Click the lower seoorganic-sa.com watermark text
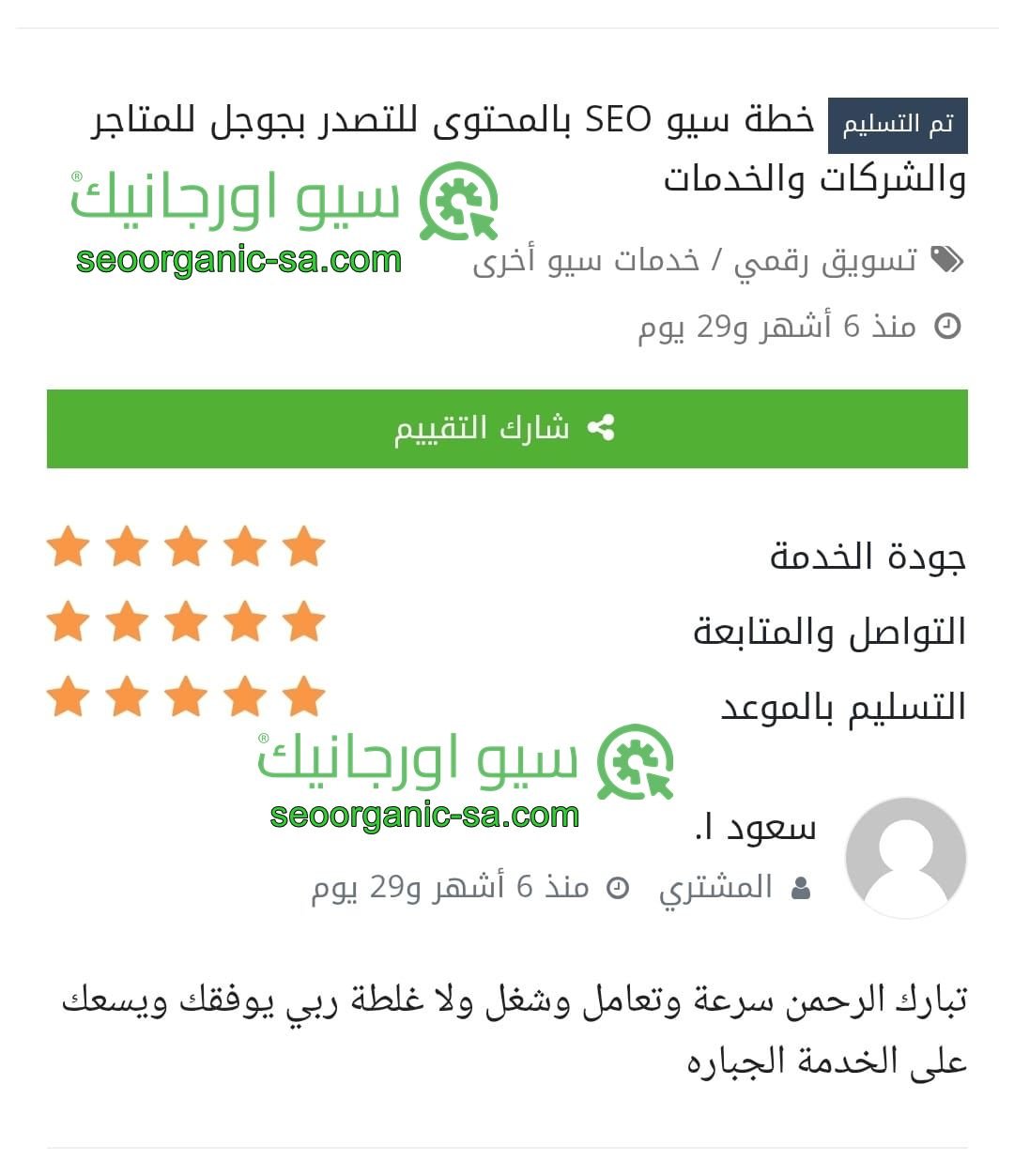The image size is (1014, 1176). coord(424,816)
